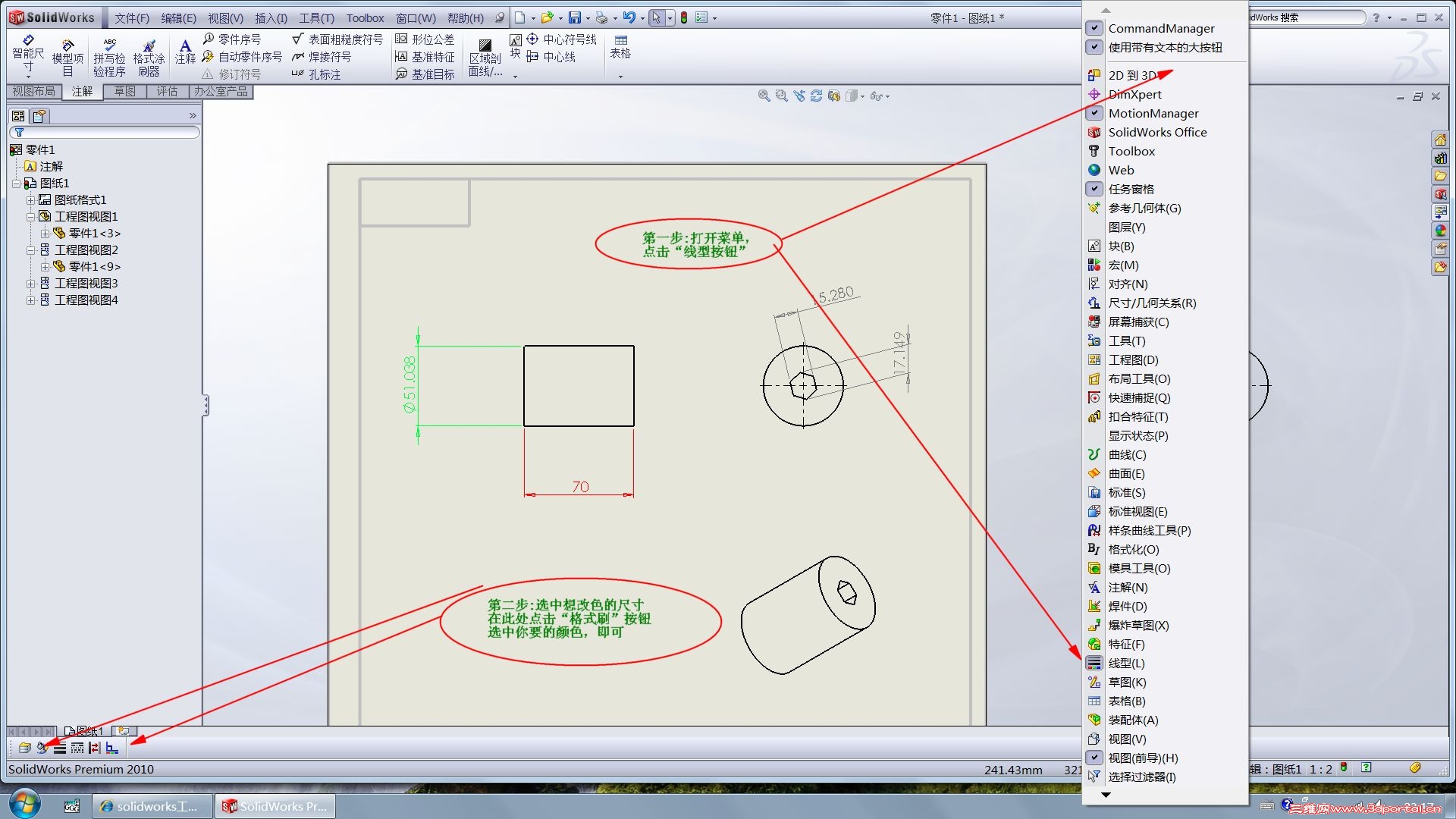Switch to the 草图 (Sketch) tab
Screen dimensions: 1456x819
tap(124, 92)
